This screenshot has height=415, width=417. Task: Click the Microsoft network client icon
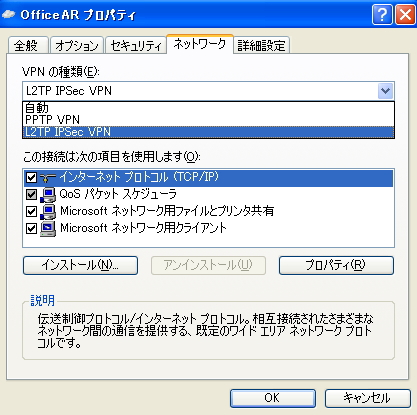click(48, 229)
